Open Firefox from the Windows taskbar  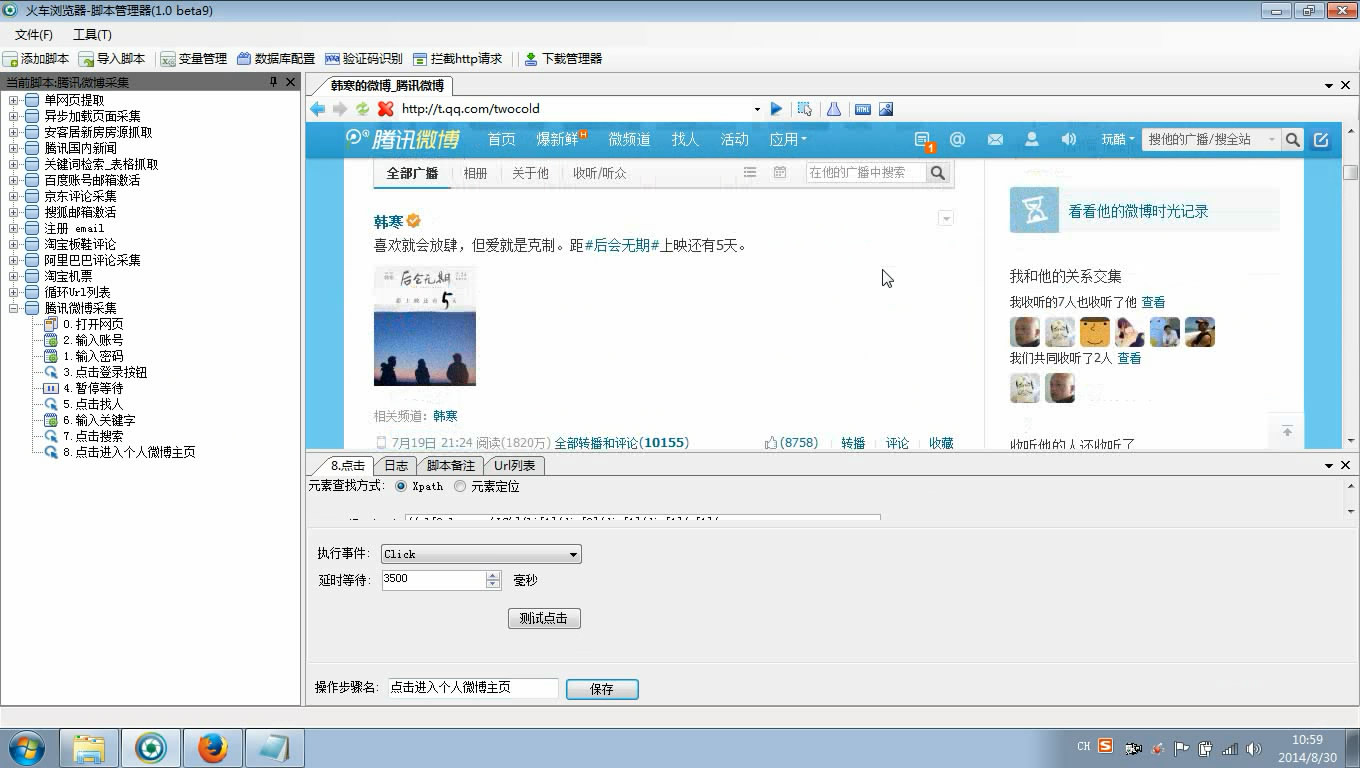212,748
